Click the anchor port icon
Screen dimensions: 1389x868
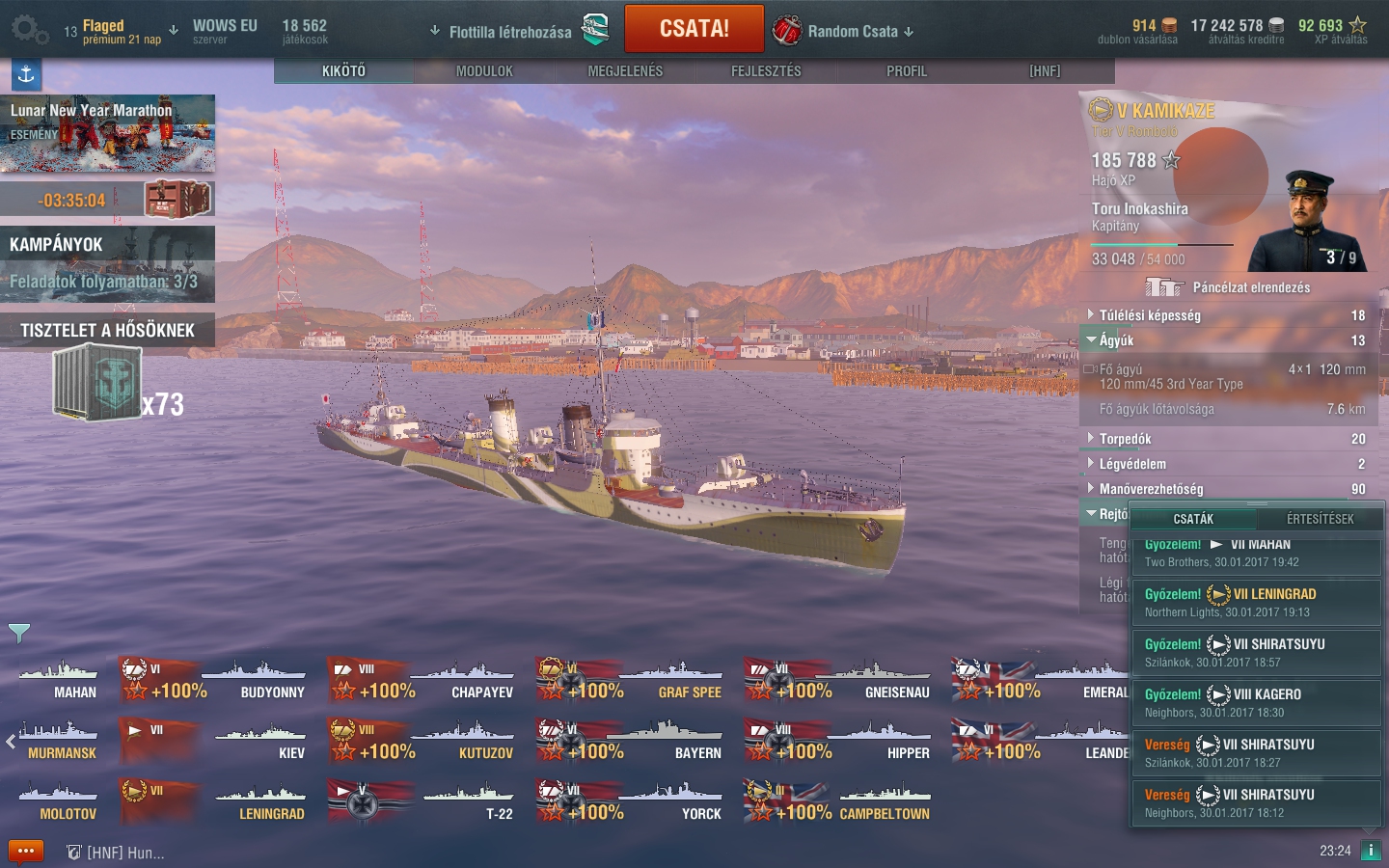(26, 74)
